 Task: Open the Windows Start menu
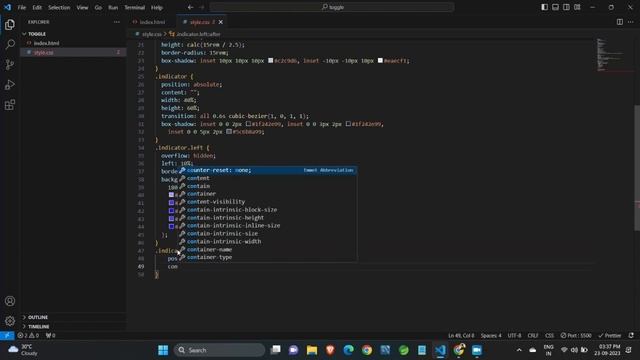163,350
